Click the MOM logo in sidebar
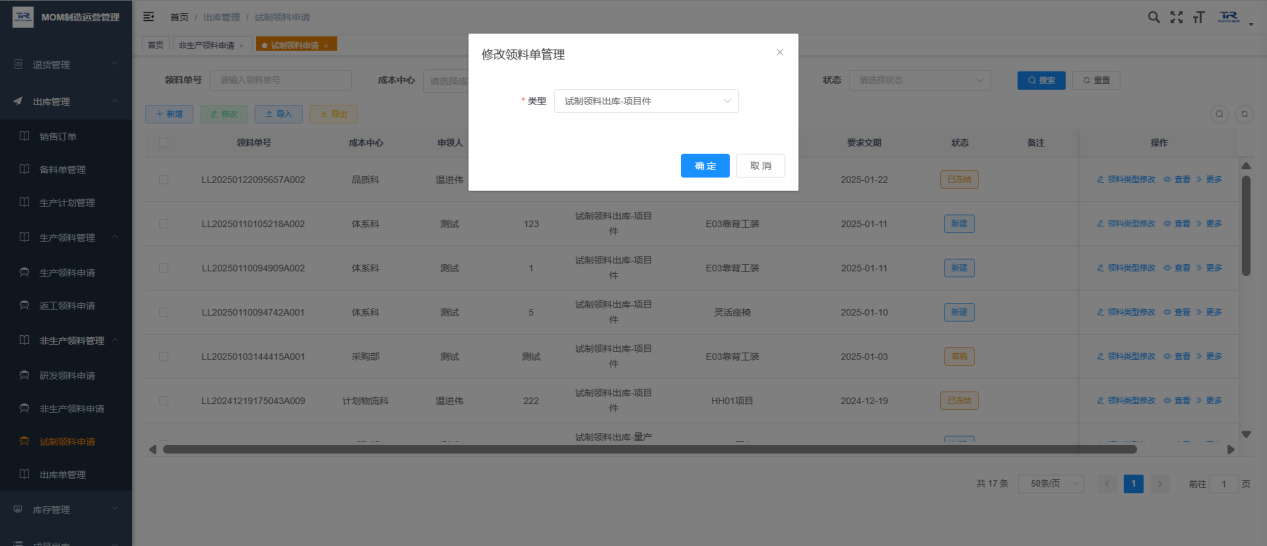This screenshot has width=1267, height=546. click(x=22, y=17)
